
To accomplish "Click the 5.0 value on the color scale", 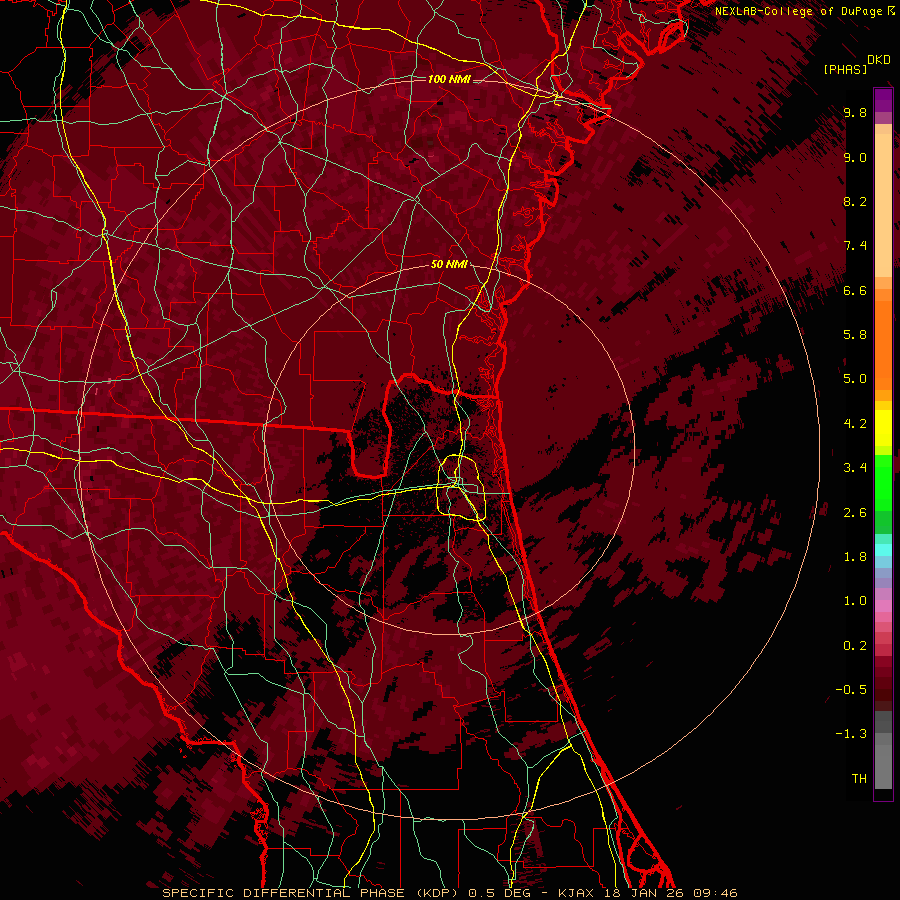I will [x=855, y=379].
